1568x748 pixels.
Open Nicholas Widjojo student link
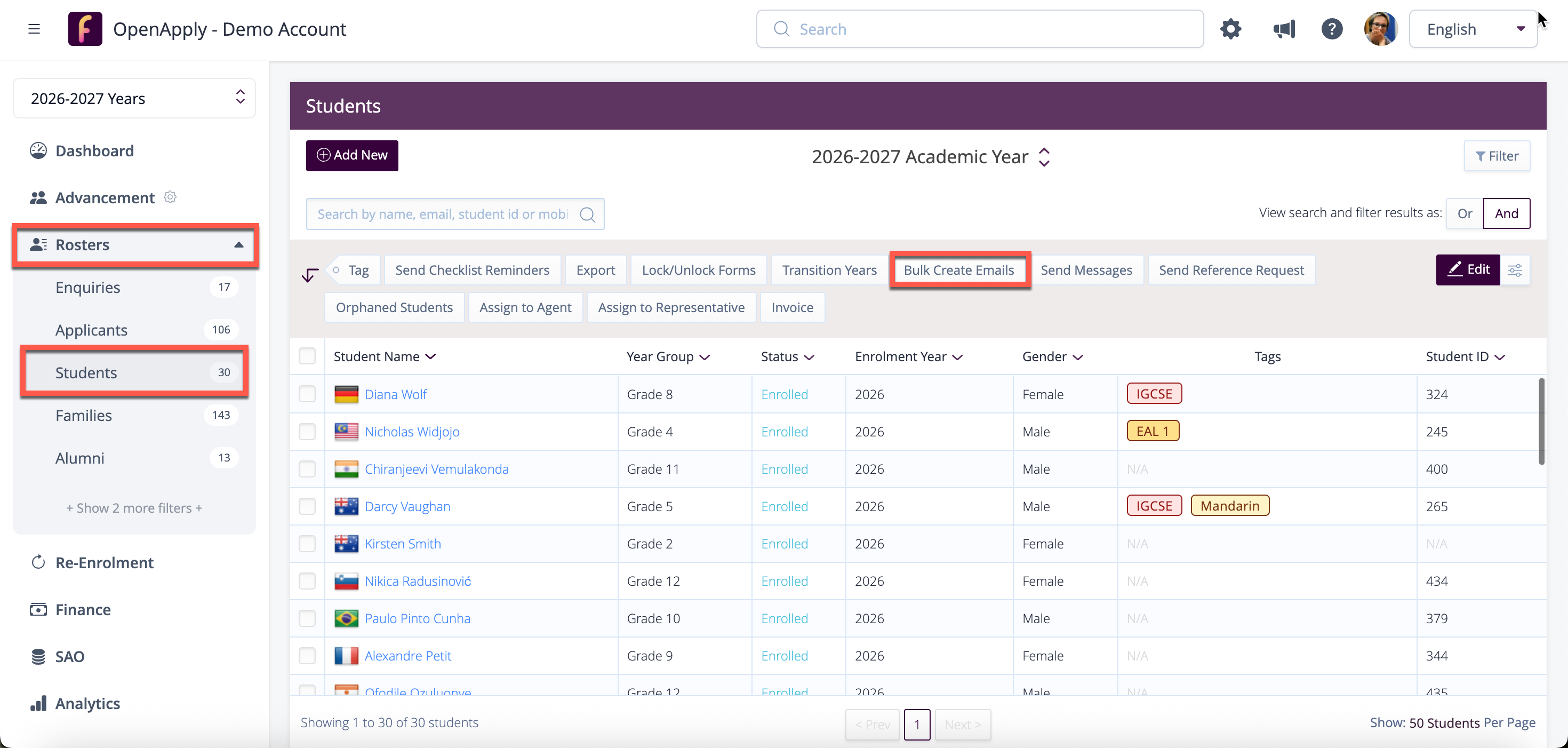coord(412,431)
